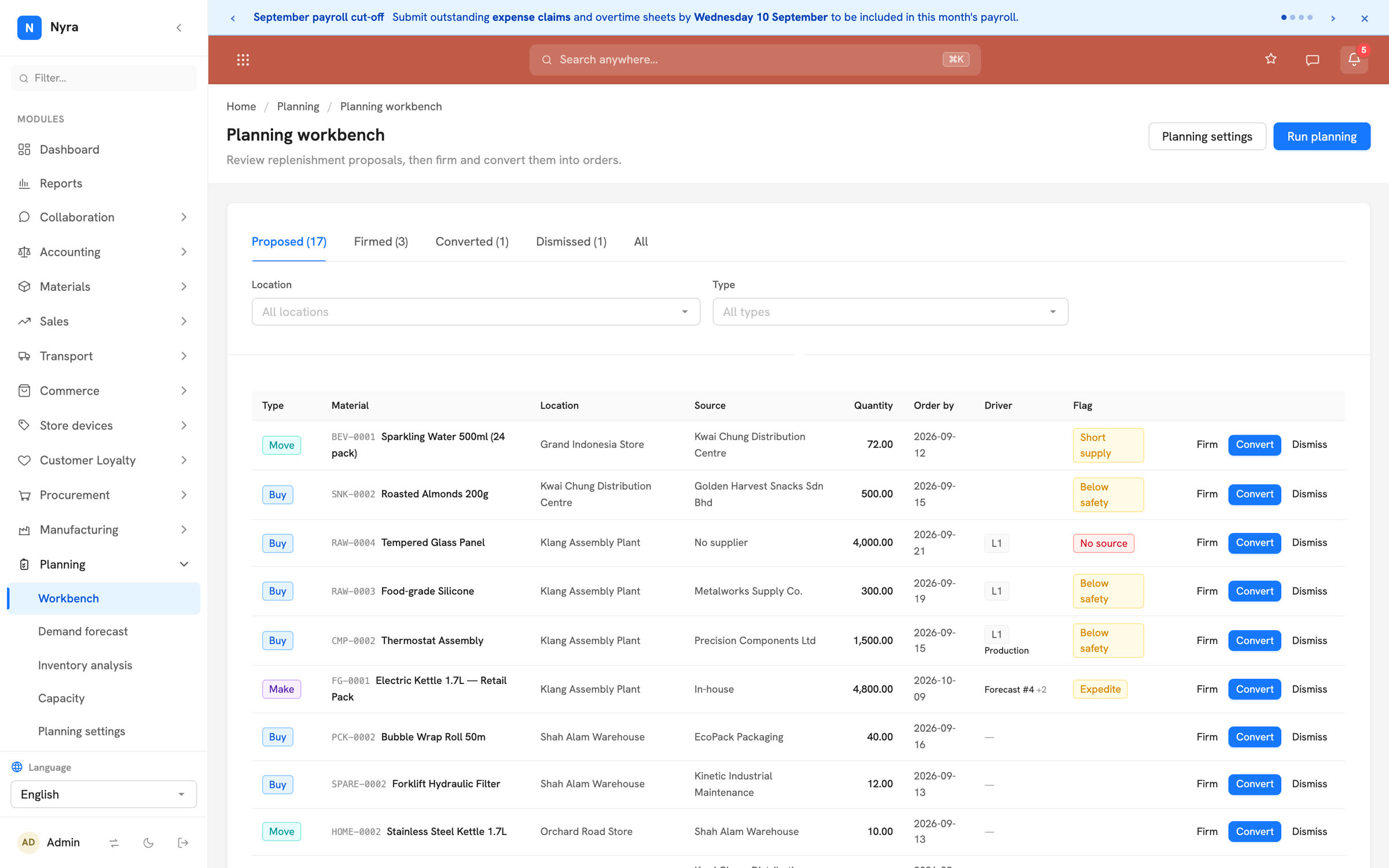Viewport: 1389px width, 868px height.
Task: Click the Forecast #4 driver link
Action: tap(1009, 690)
